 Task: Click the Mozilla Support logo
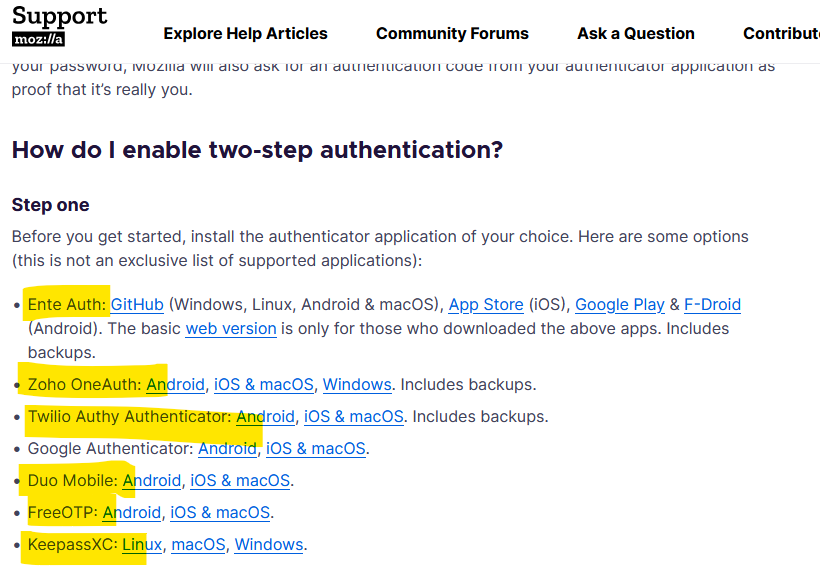coord(59,27)
